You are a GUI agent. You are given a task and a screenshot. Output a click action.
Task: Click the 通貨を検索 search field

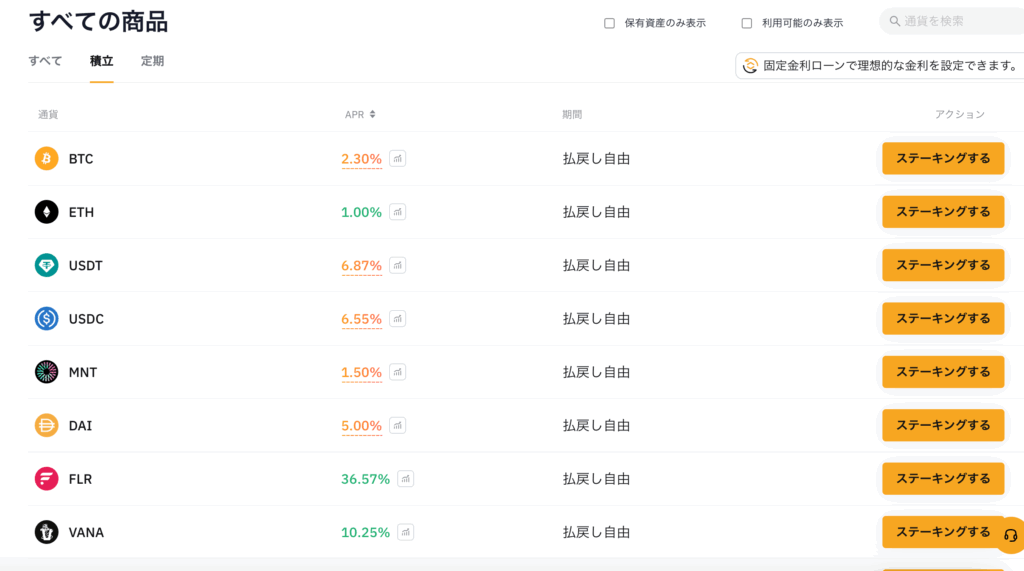tap(952, 22)
